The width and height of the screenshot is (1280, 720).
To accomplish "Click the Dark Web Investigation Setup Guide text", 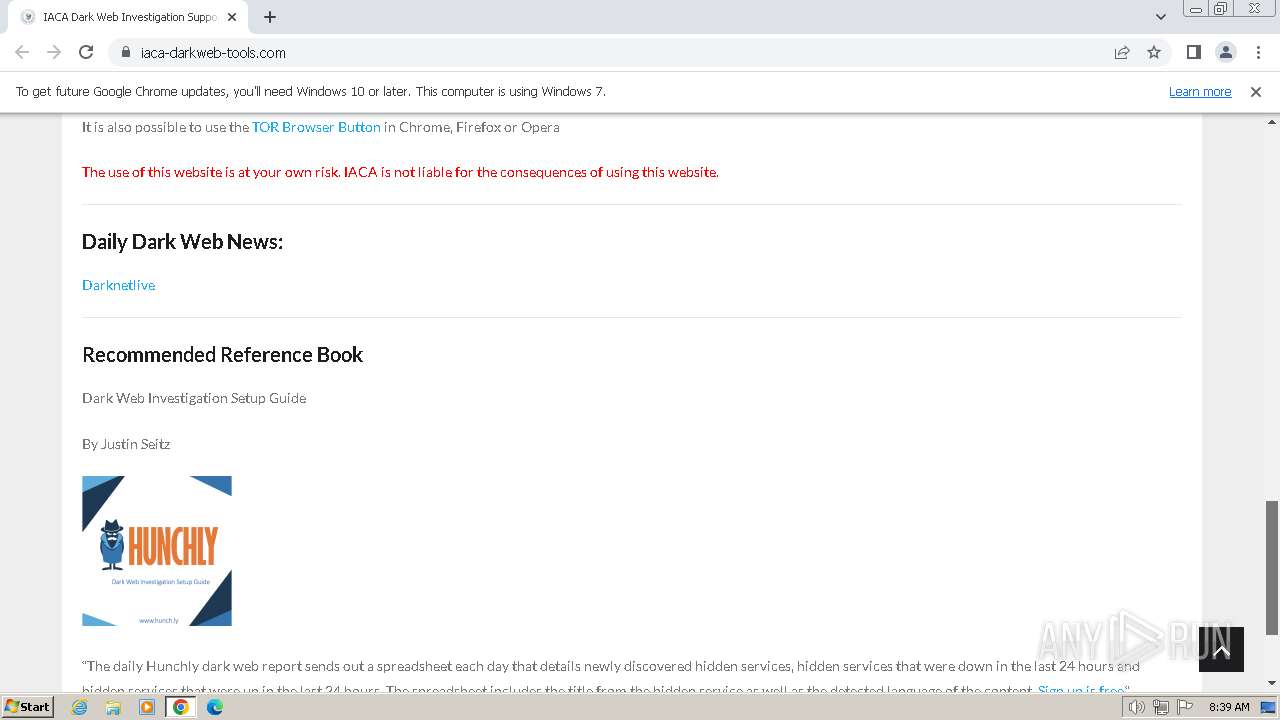I will click(194, 398).
